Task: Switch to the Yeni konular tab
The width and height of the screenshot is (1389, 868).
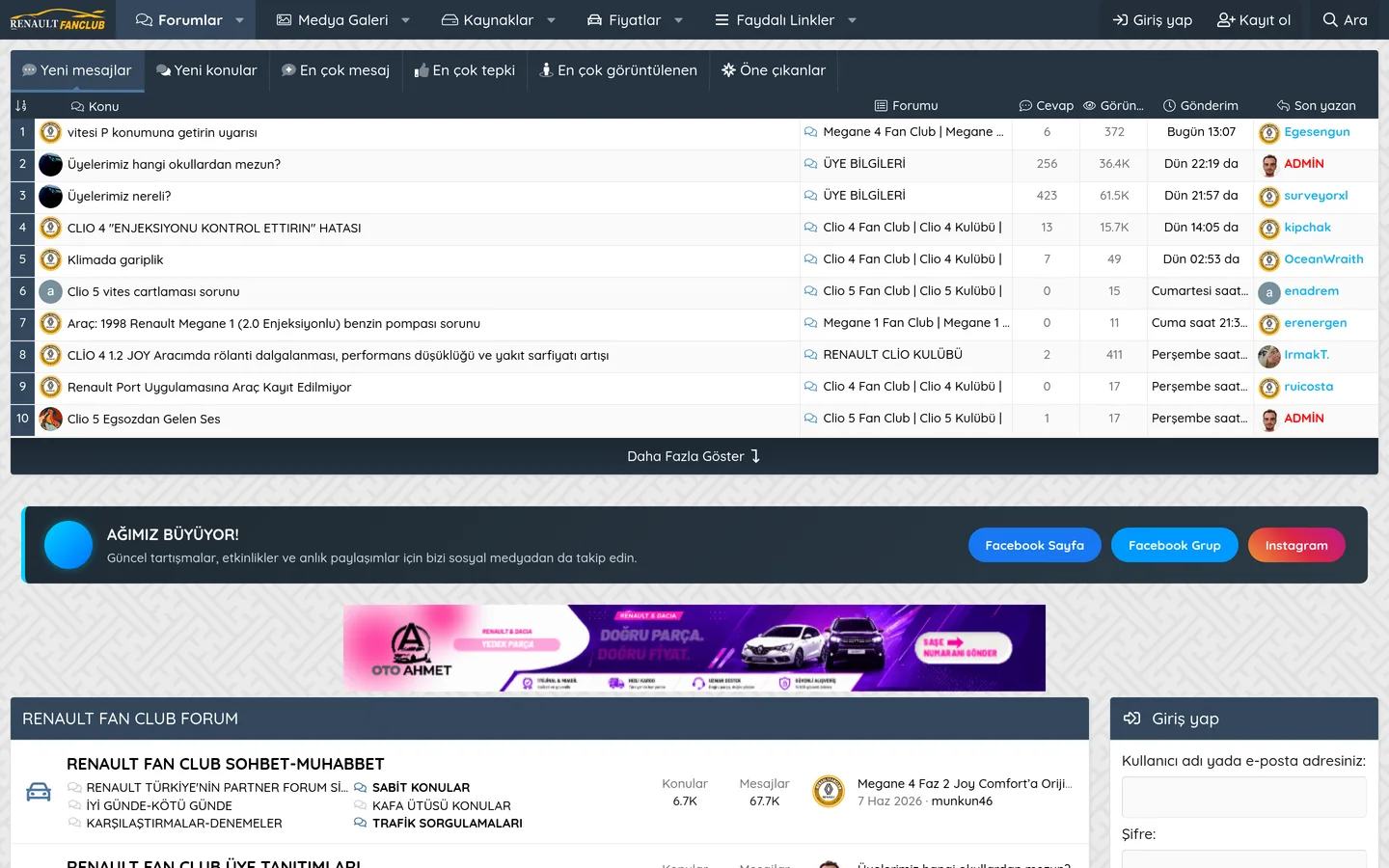Action: click(x=206, y=70)
